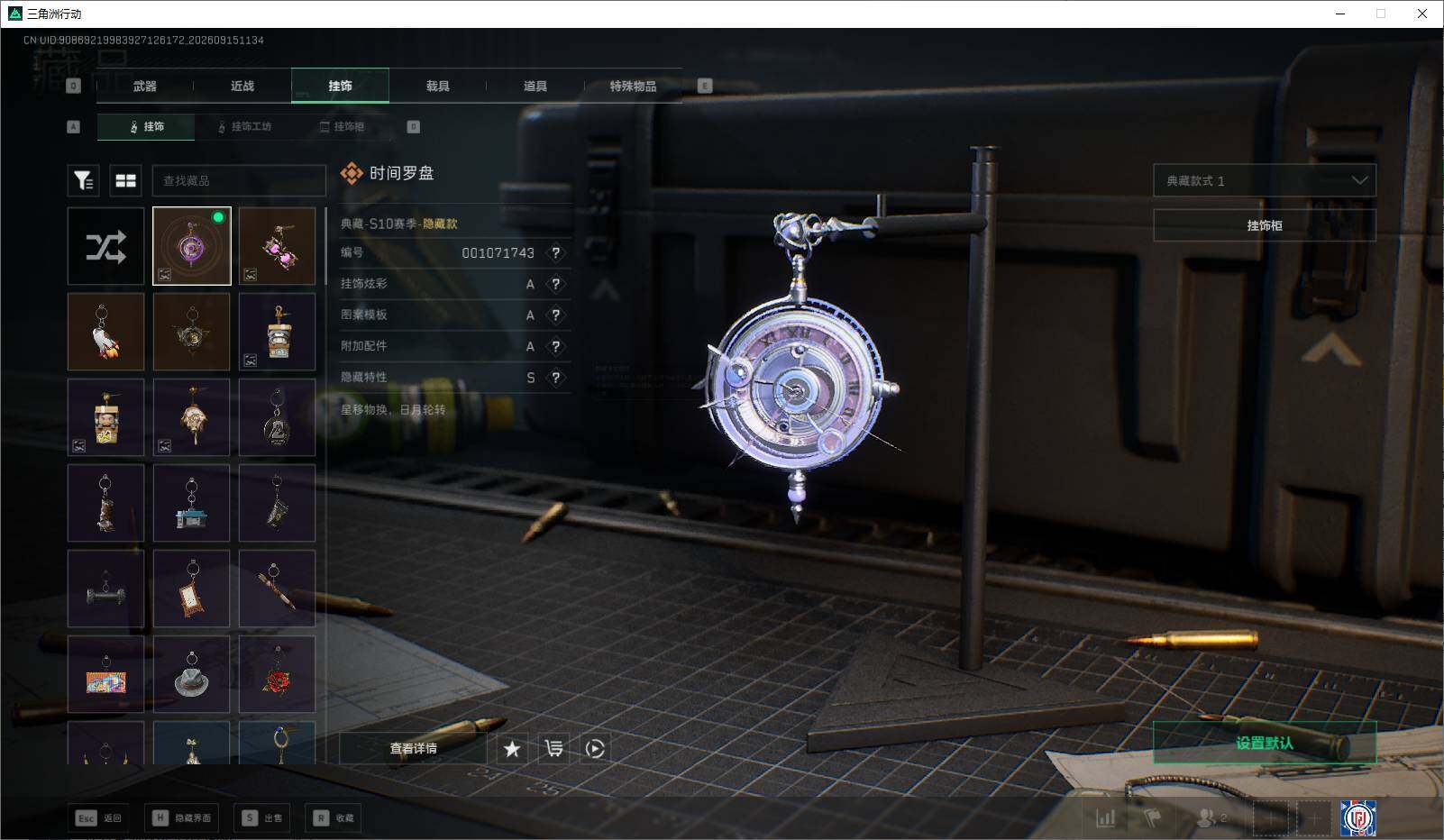Select the picture frame charm thumbnail

[x=192, y=589]
